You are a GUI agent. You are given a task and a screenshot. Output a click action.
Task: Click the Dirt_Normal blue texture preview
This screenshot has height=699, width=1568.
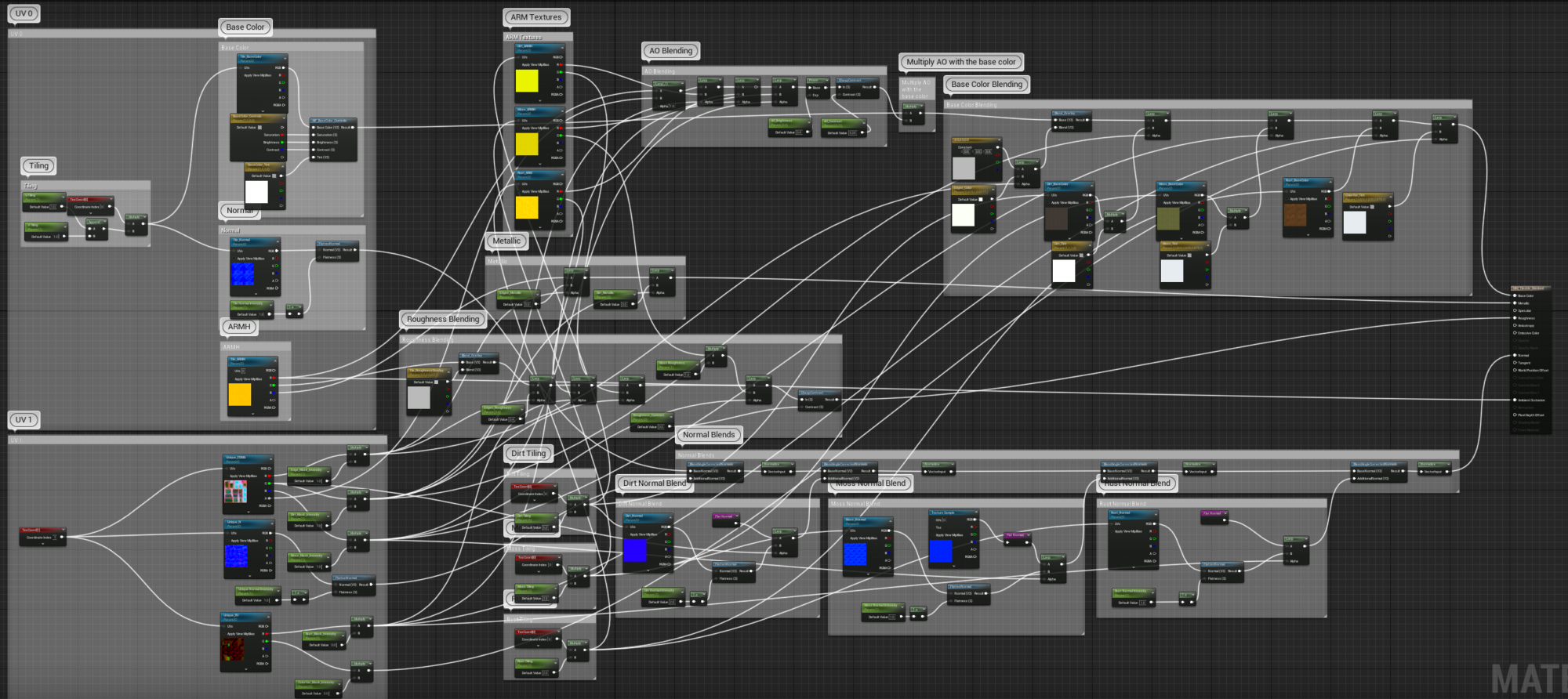(x=635, y=551)
